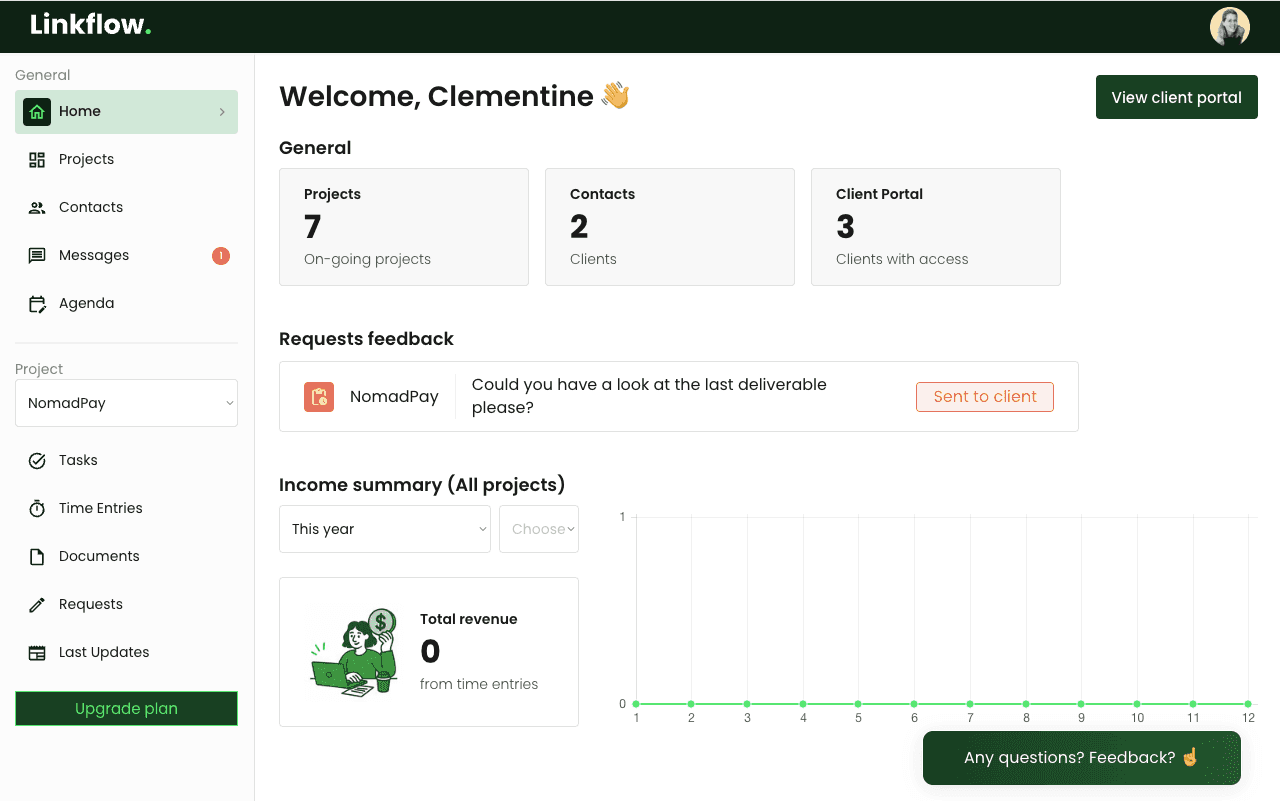Viewport: 1280px width, 801px height.
Task: Open the Any questions? Feedback? widget
Action: (x=1081, y=758)
